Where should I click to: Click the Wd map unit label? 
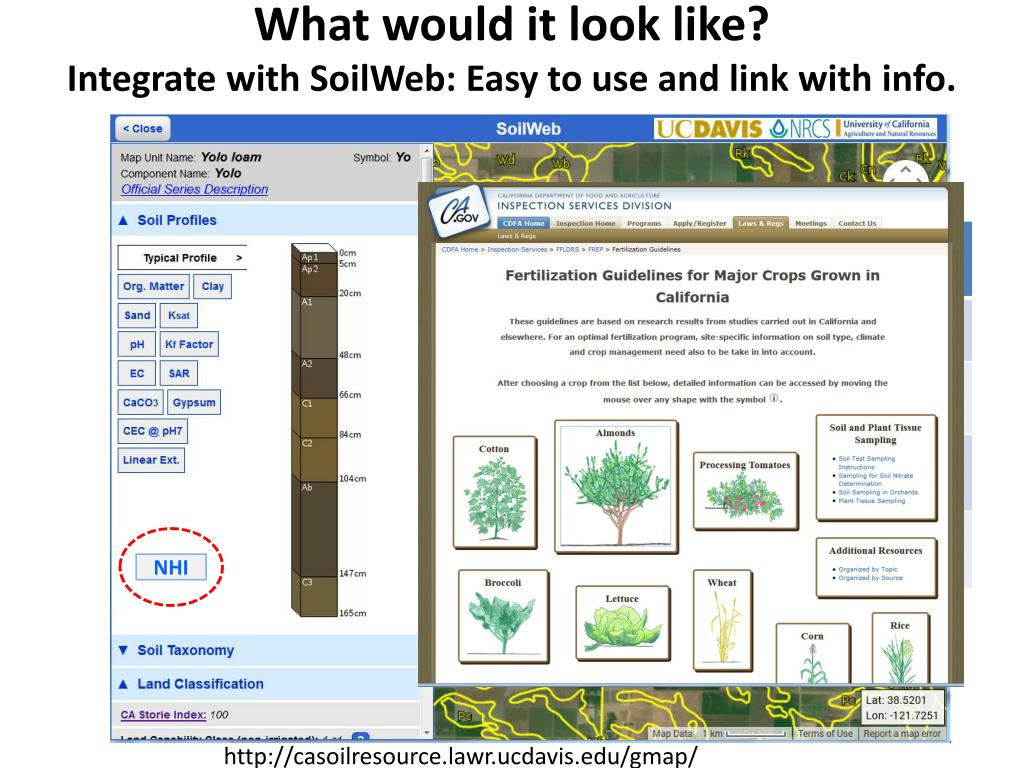click(x=507, y=159)
